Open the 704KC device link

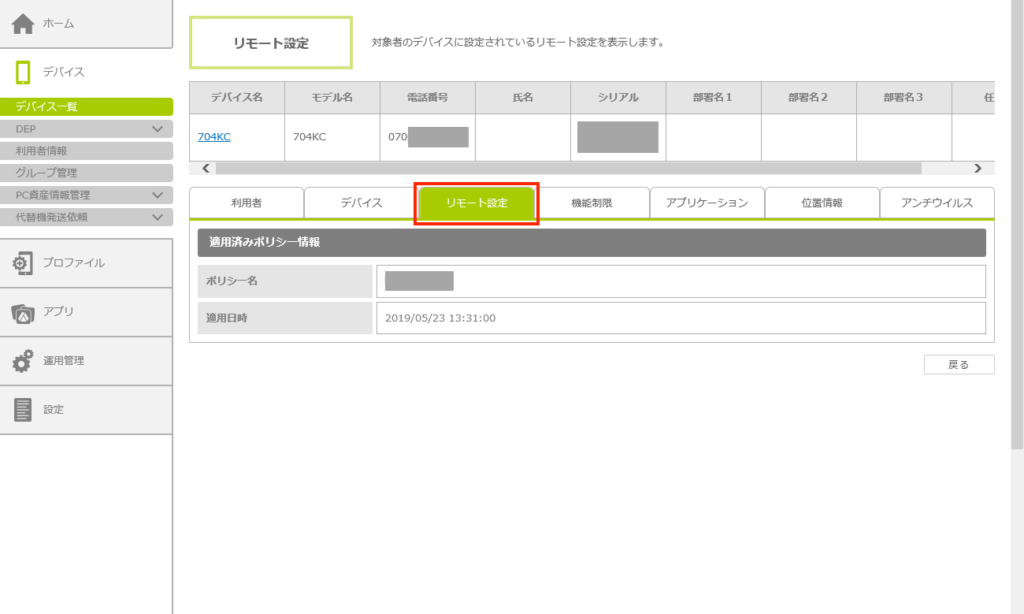[214, 137]
